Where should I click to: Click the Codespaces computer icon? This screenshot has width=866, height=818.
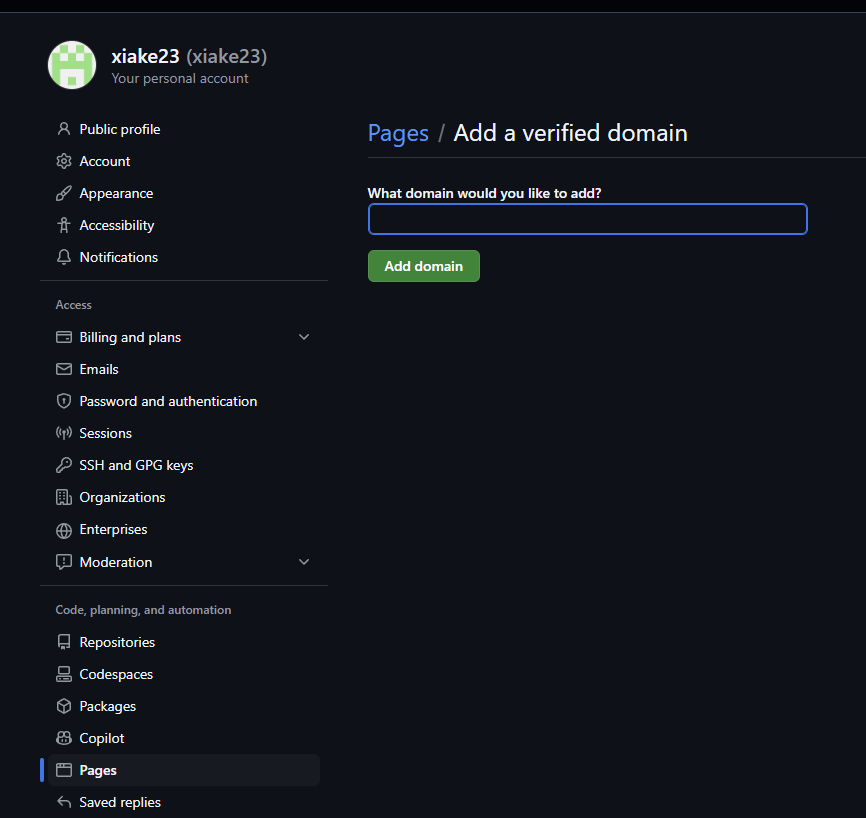64,674
